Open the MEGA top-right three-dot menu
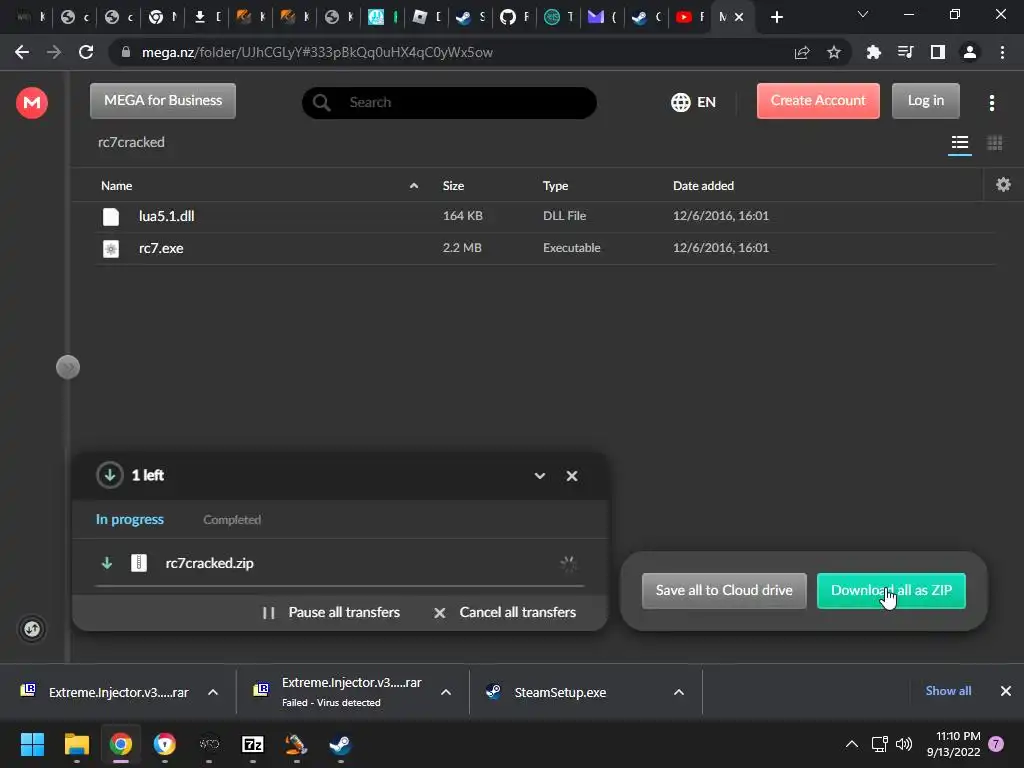This screenshot has height=768, width=1024. point(991,103)
